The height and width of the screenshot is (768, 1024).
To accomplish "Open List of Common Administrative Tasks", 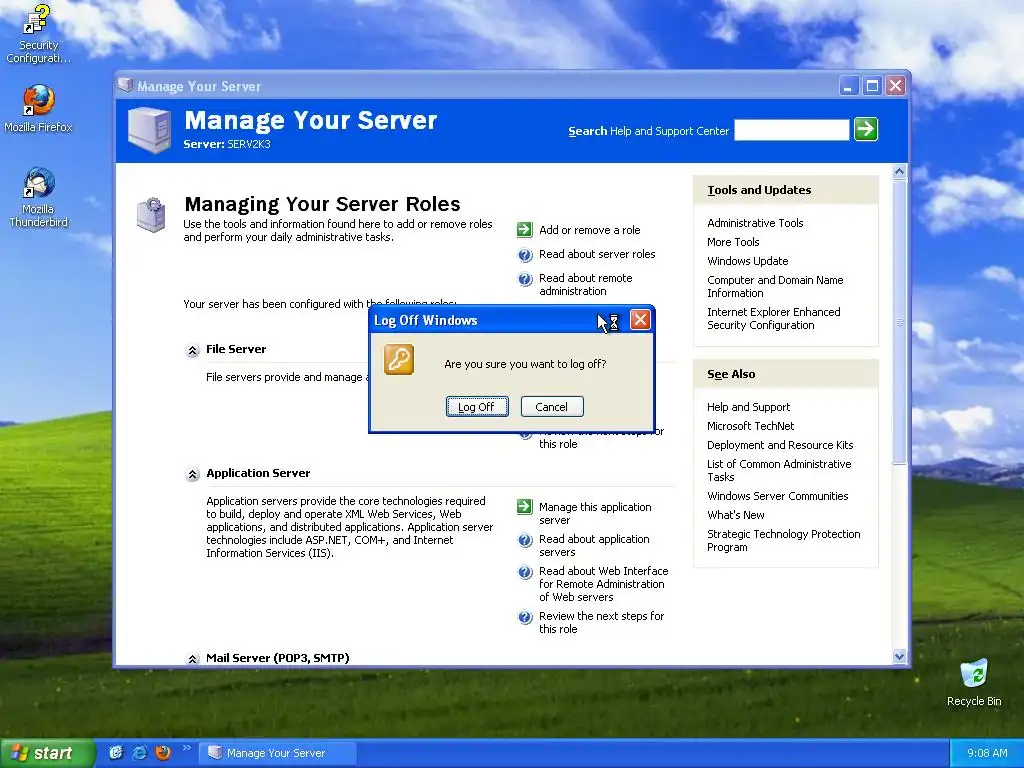I will (x=779, y=470).
